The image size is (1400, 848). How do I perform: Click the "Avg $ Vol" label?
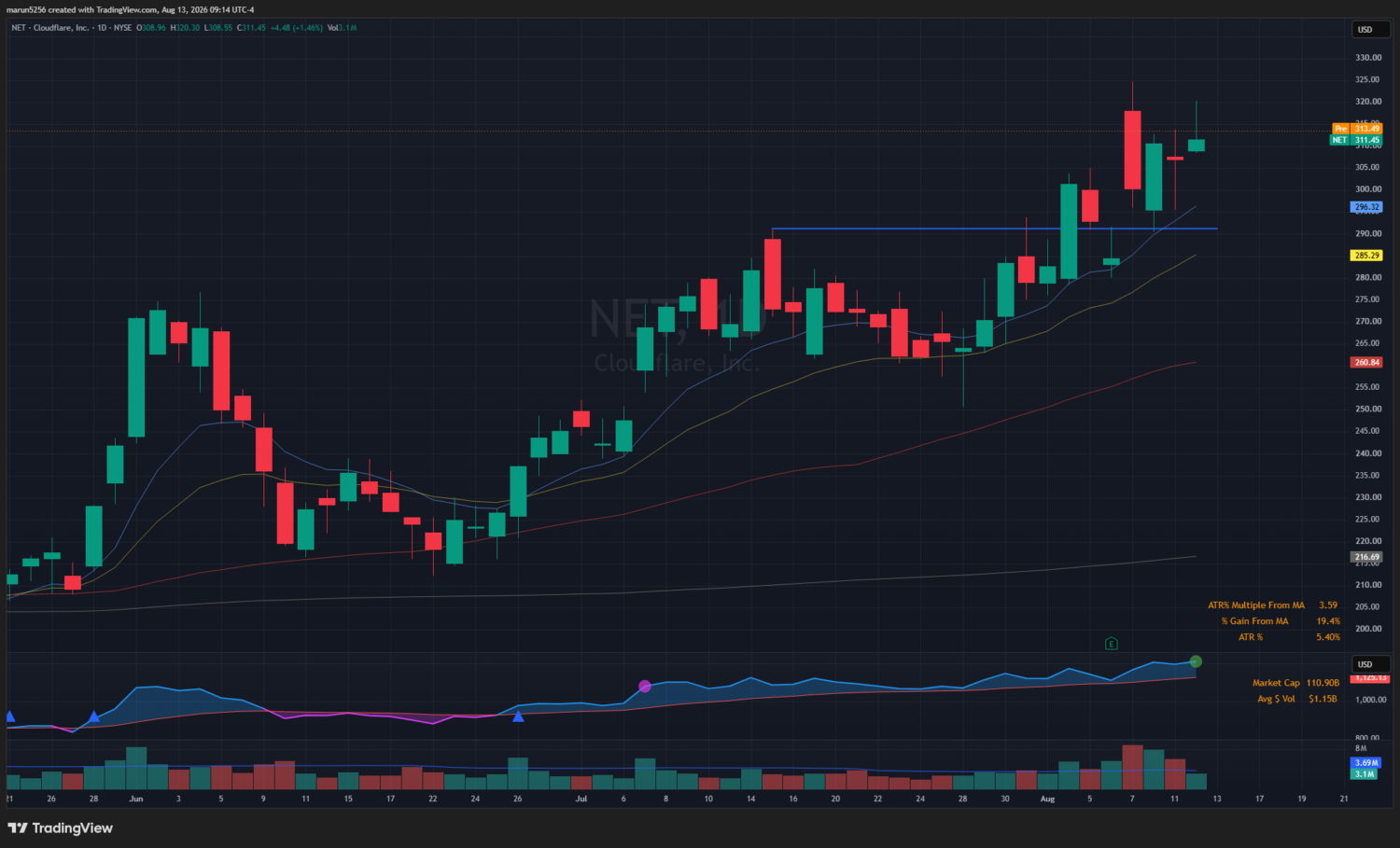point(1276,699)
